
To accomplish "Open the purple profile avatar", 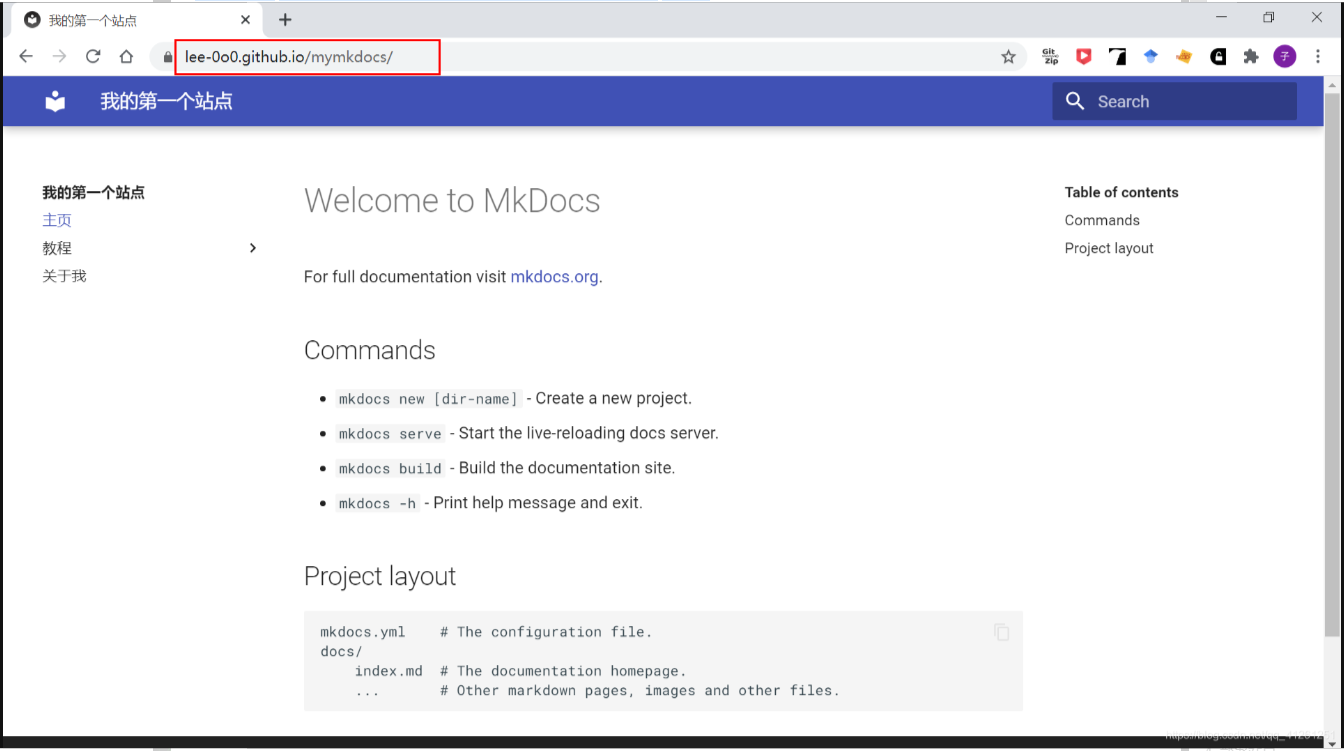I will 1285,57.
